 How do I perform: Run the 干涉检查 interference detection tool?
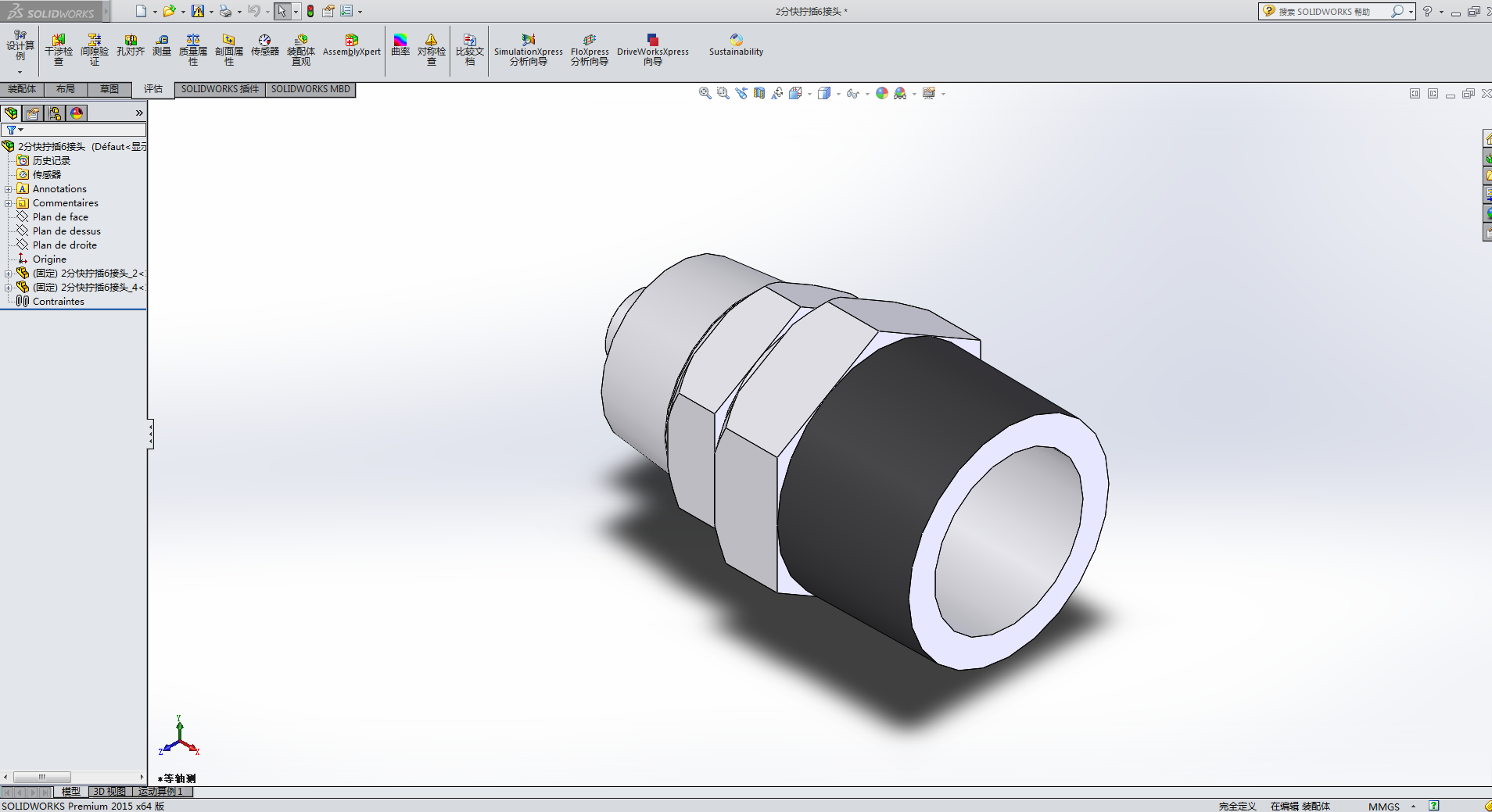59,48
